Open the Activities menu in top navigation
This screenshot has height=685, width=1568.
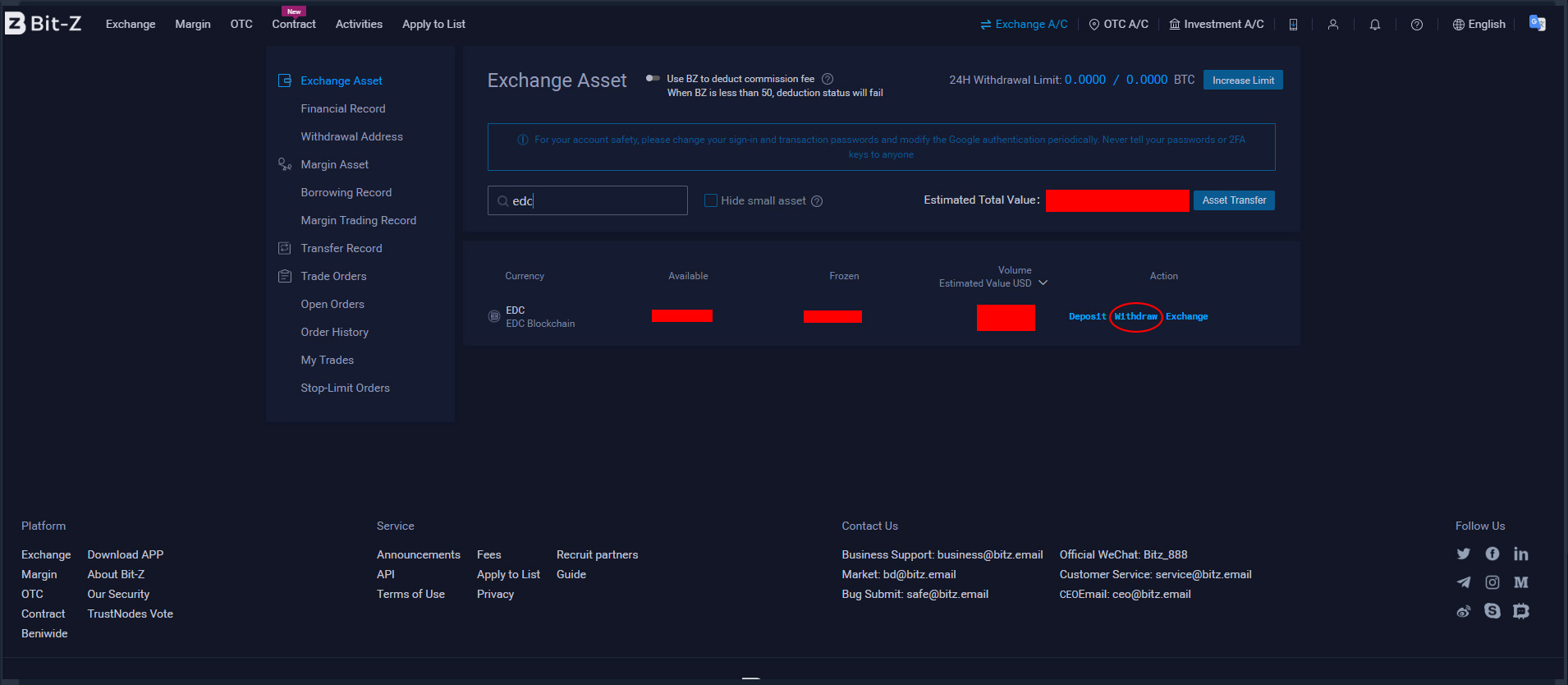coord(359,25)
